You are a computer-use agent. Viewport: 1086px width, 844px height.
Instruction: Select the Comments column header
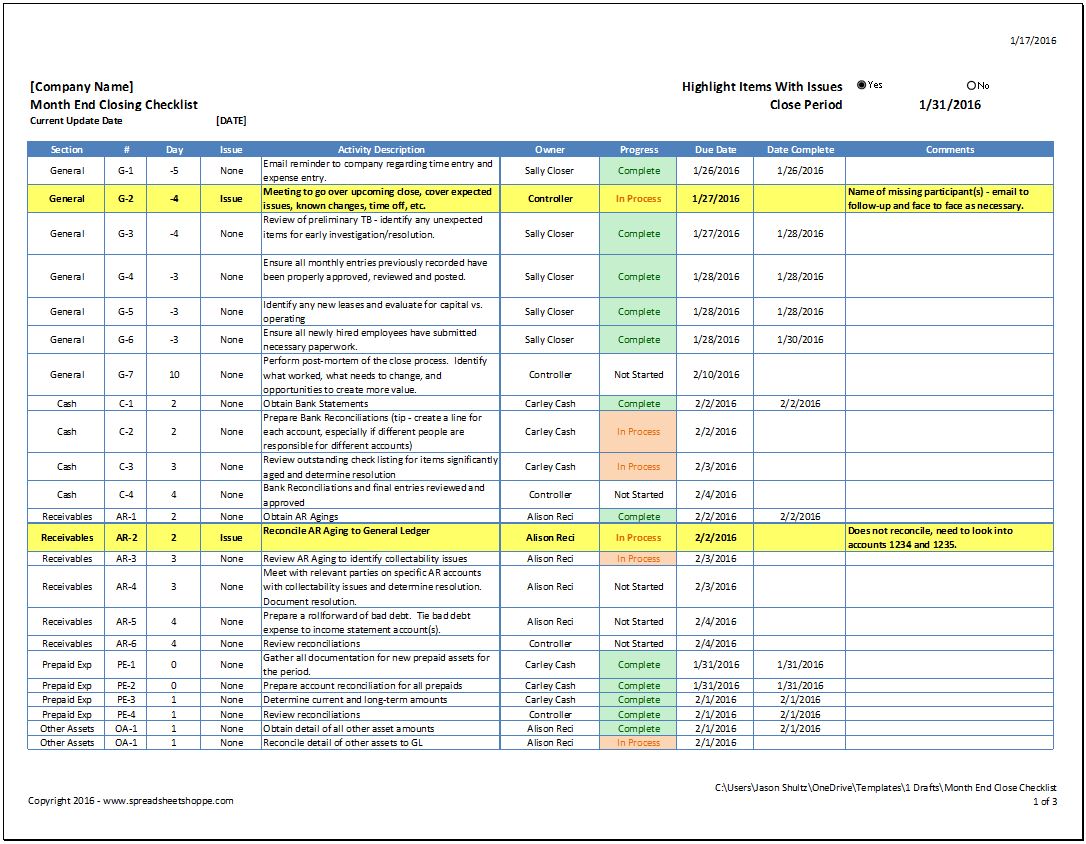[949, 150]
